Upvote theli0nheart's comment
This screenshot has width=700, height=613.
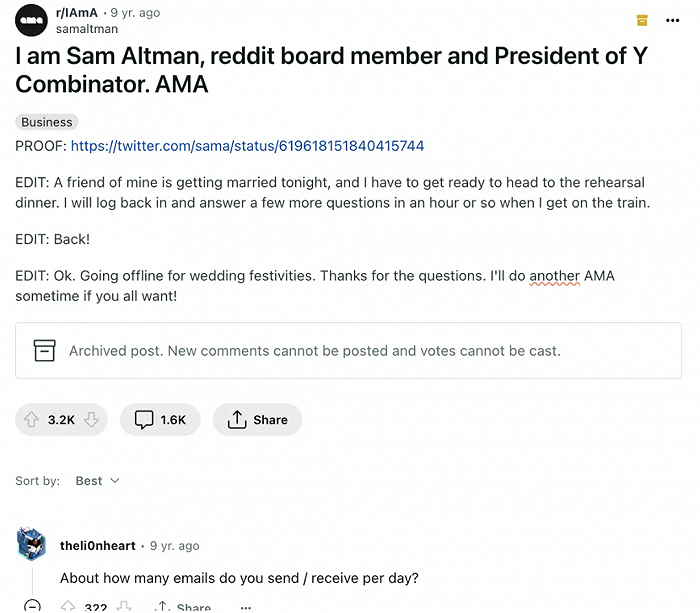[x=68, y=606]
